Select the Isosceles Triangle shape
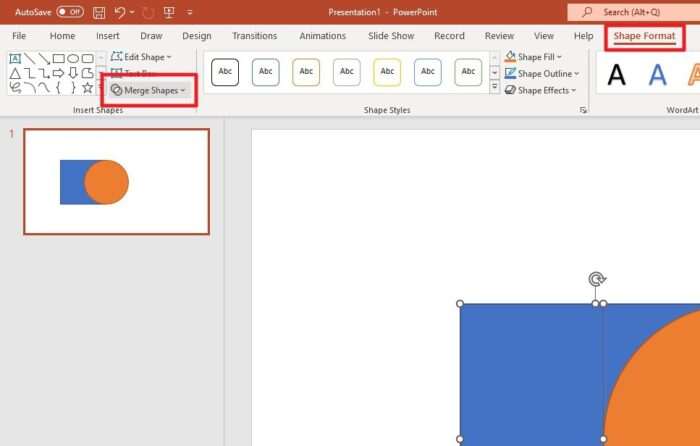 [15, 73]
